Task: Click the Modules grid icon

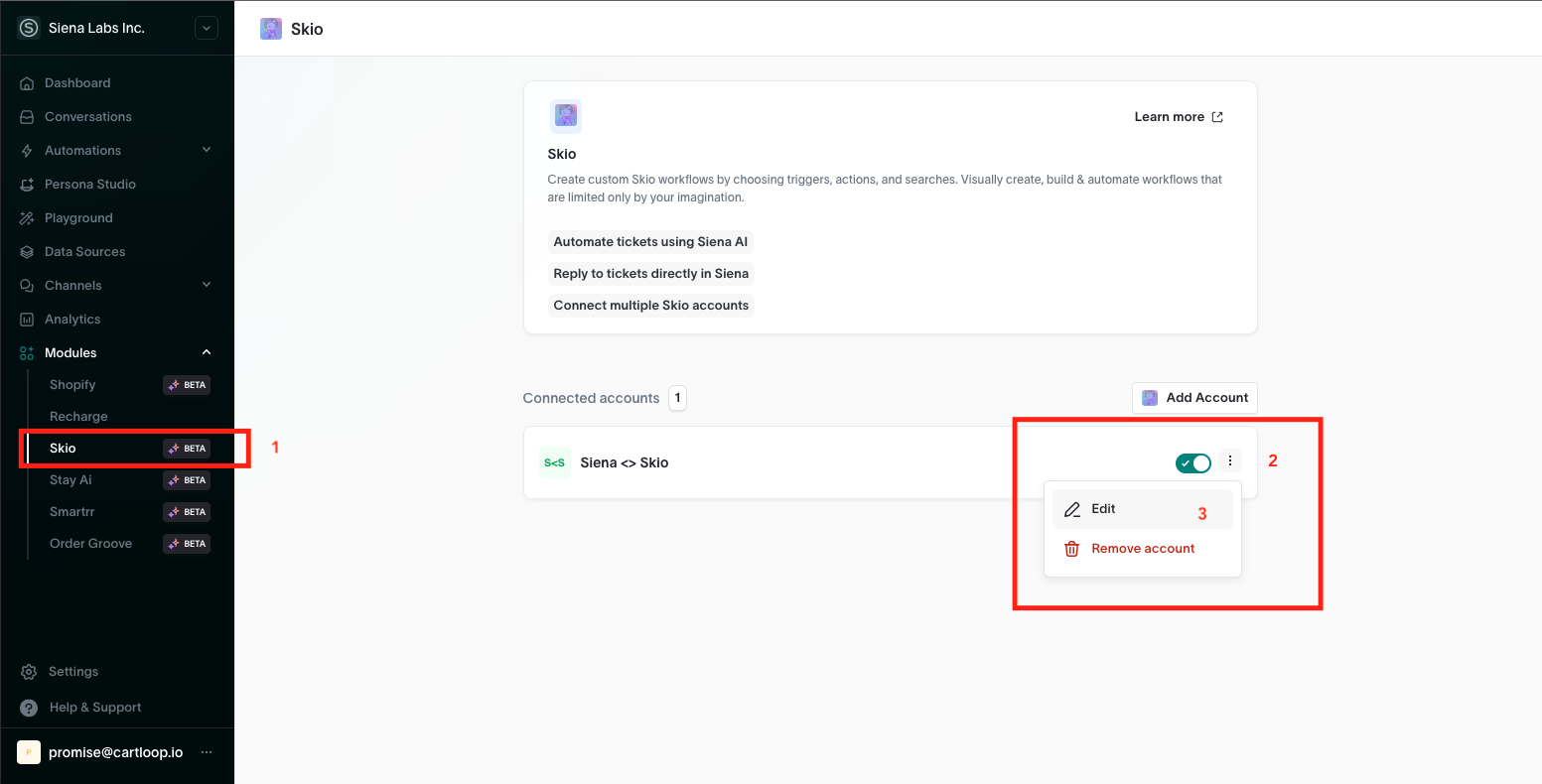Action: [x=28, y=353]
